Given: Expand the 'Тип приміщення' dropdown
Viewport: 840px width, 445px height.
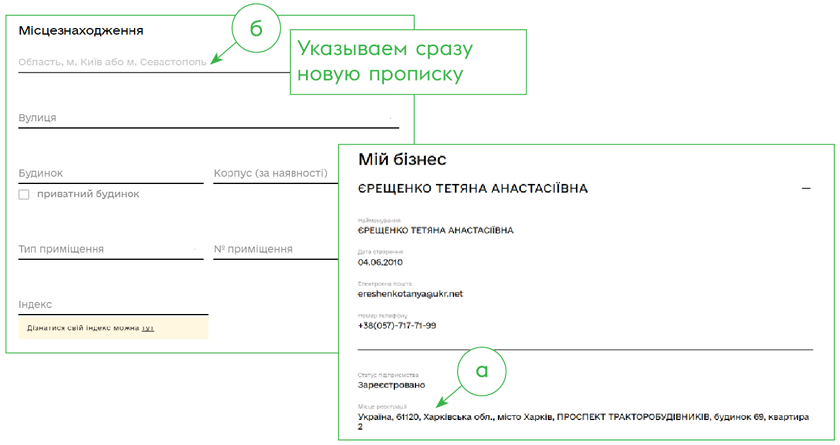Looking at the screenshot, I should (110, 249).
